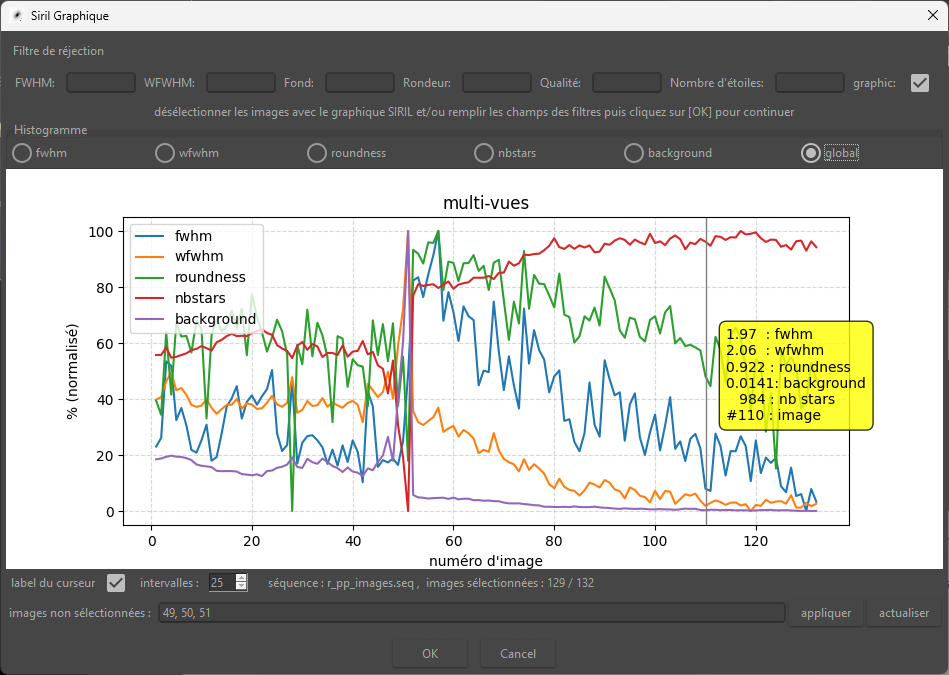Click the Siril app icon in title bar
This screenshot has height=675, width=949.
18,16
